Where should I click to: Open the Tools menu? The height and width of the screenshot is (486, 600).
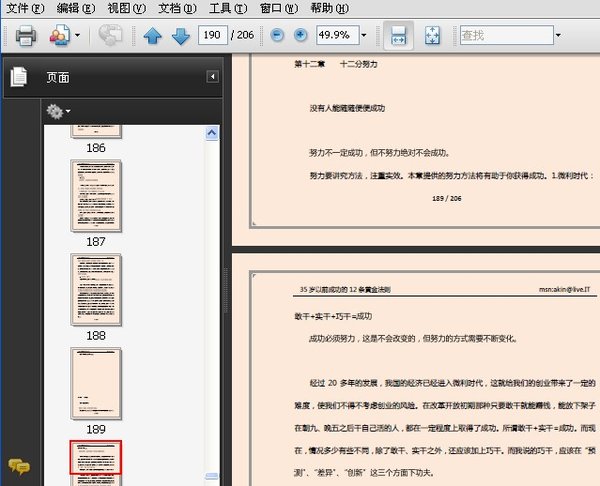(x=228, y=8)
